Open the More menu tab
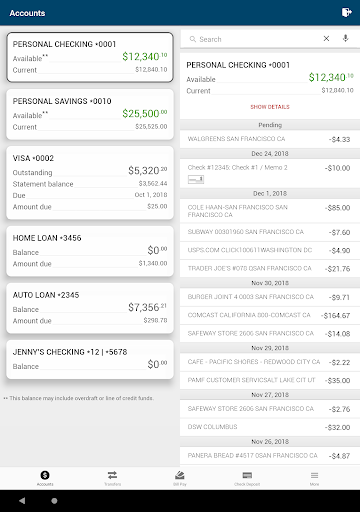The image size is (360, 512). tap(314, 478)
